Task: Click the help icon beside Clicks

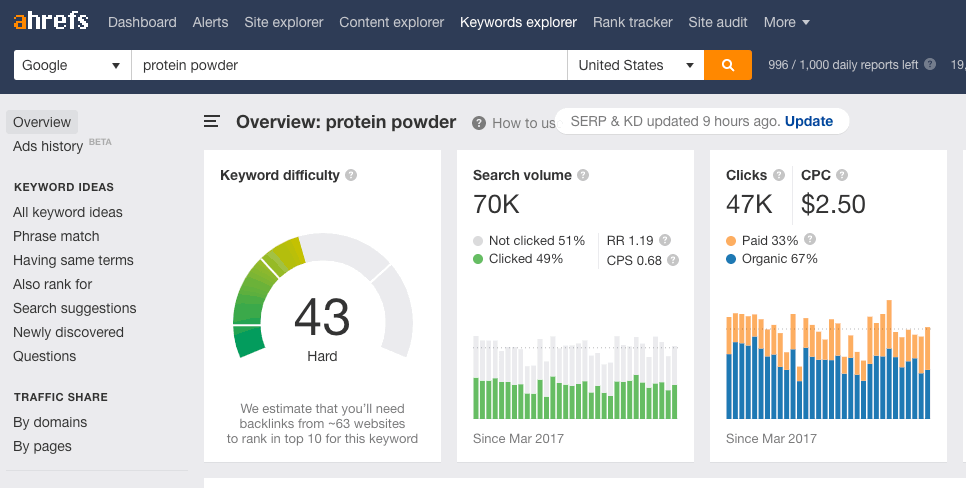Action: [778, 175]
